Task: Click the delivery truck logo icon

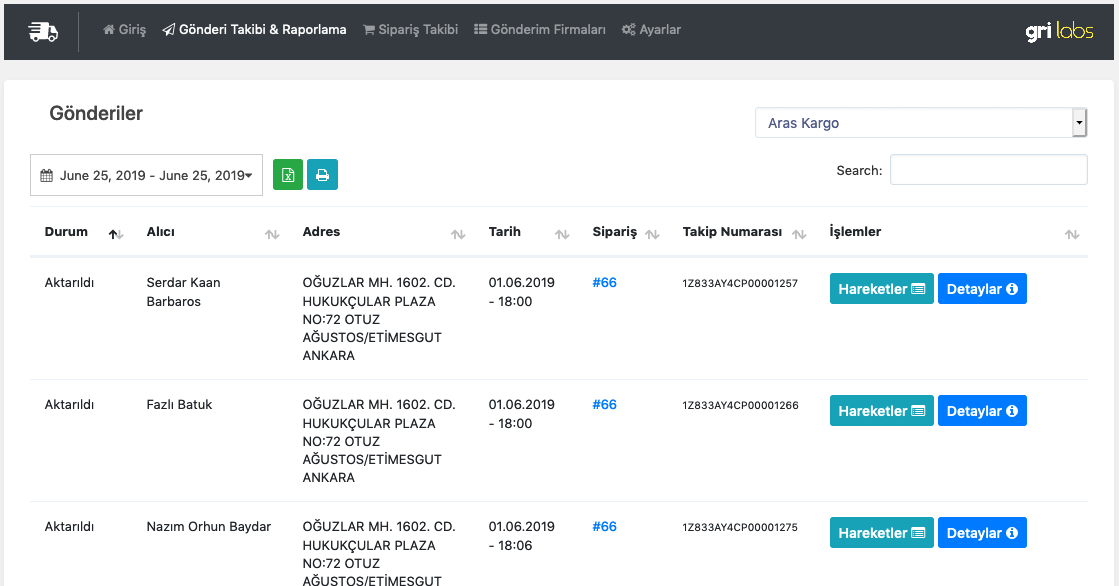Action: coord(43,31)
